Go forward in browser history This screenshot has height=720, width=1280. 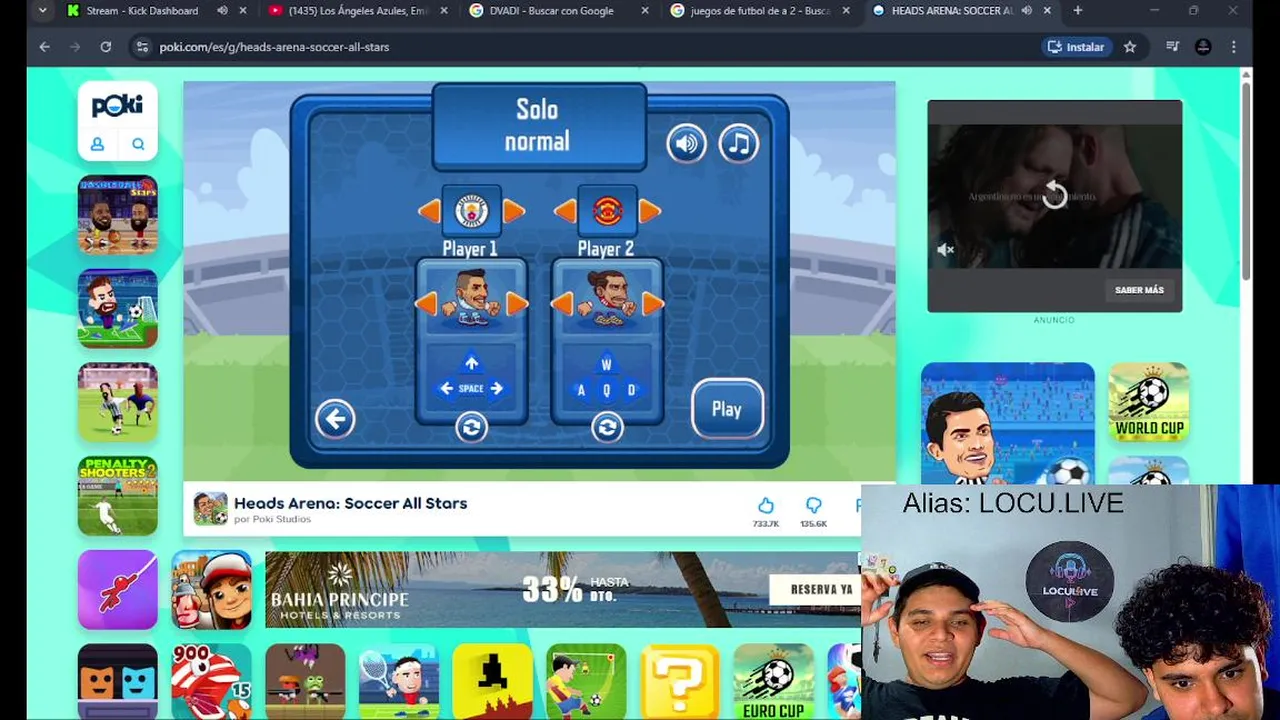(x=75, y=47)
